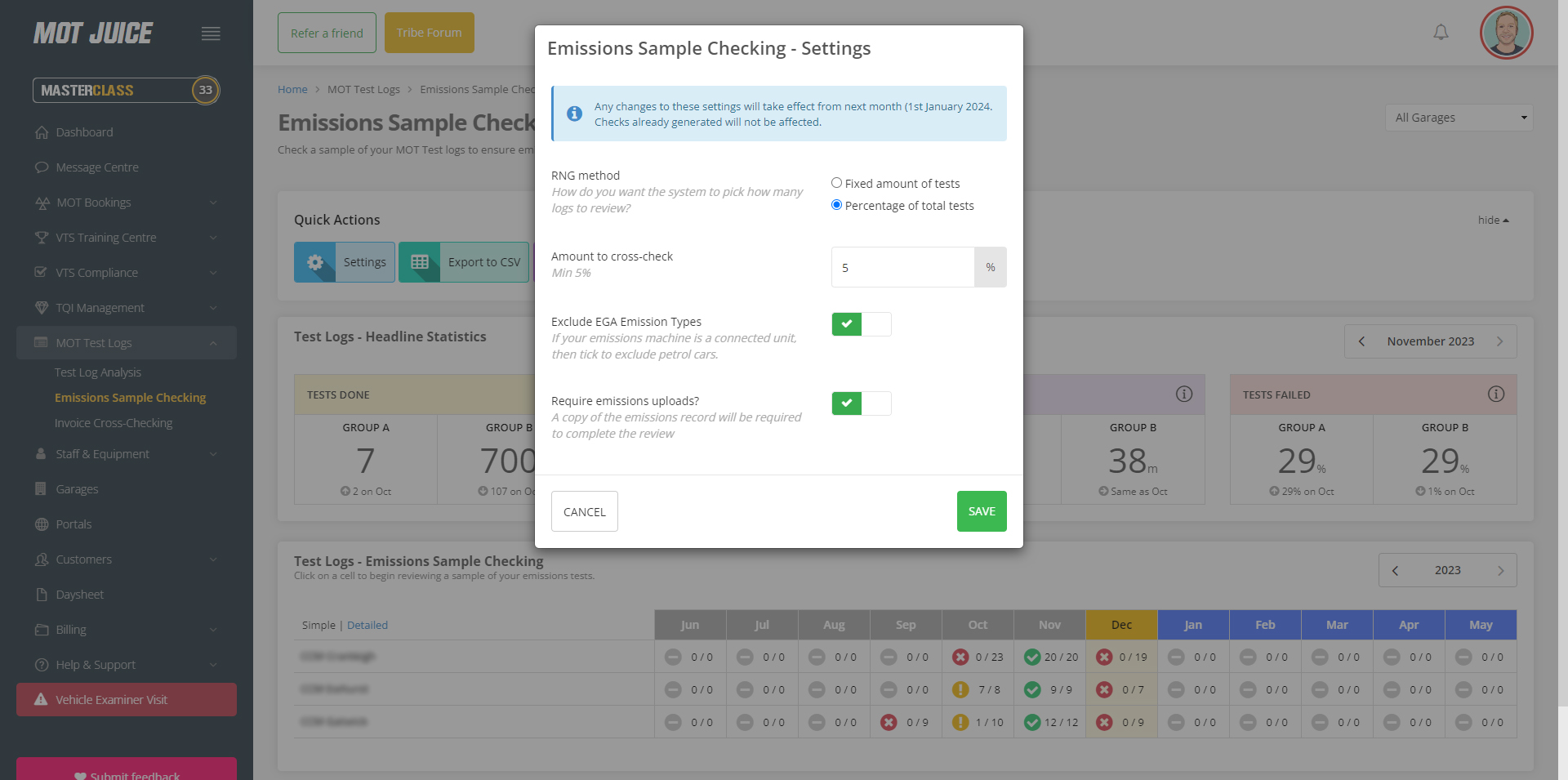Click green check status for Nov 12 / 12
Image resolution: width=1568 pixels, height=780 pixels.
coord(1032,722)
